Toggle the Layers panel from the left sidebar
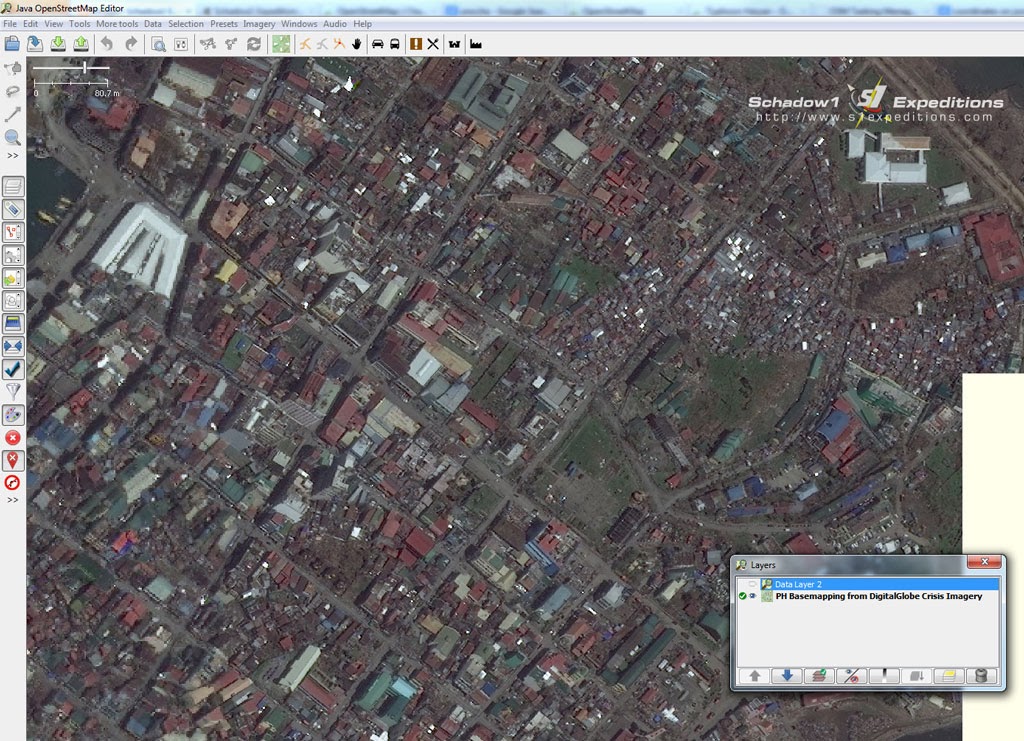This screenshot has height=741, width=1024. point(13,185)
